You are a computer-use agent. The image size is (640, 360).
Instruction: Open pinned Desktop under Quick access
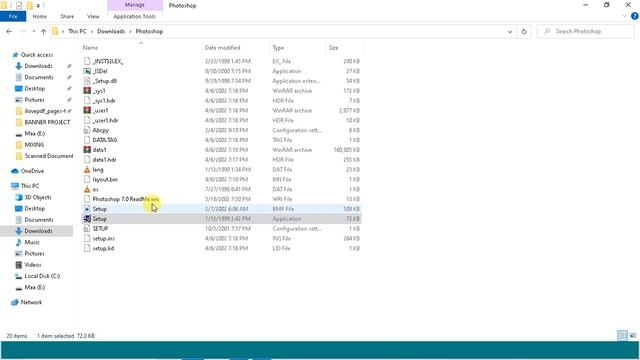(x=35, y=89)
